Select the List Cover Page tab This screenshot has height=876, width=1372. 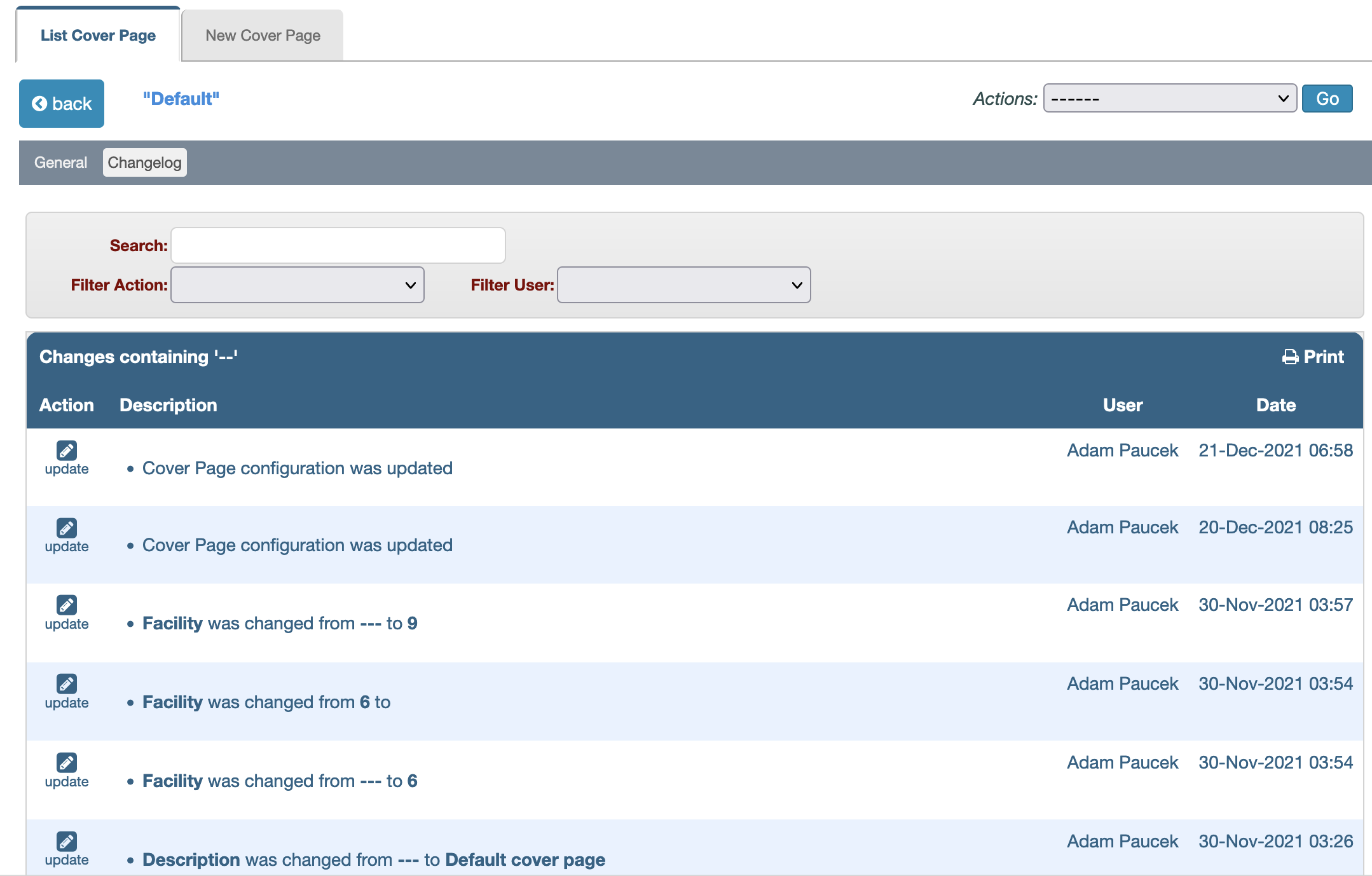pyautogui.click(x=98, y=36)
